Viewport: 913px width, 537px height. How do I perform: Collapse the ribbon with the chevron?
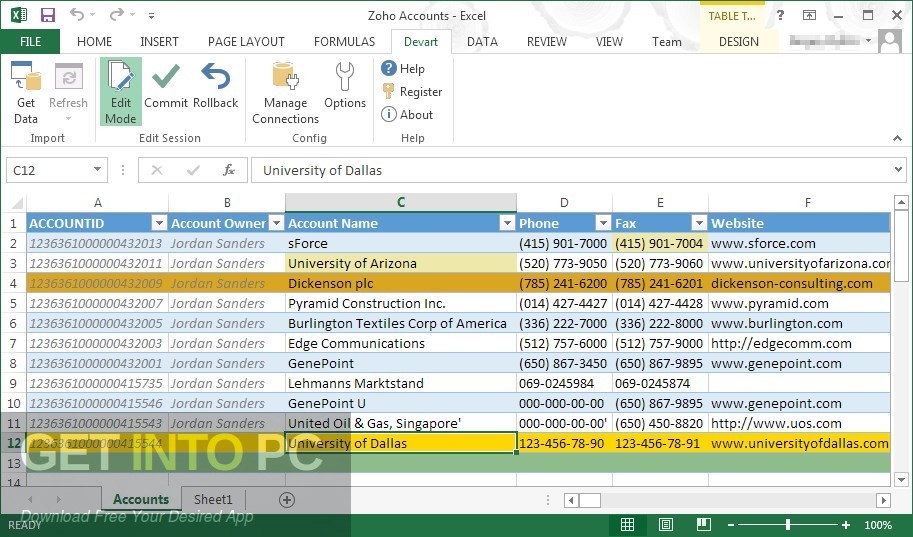[897, 138]
